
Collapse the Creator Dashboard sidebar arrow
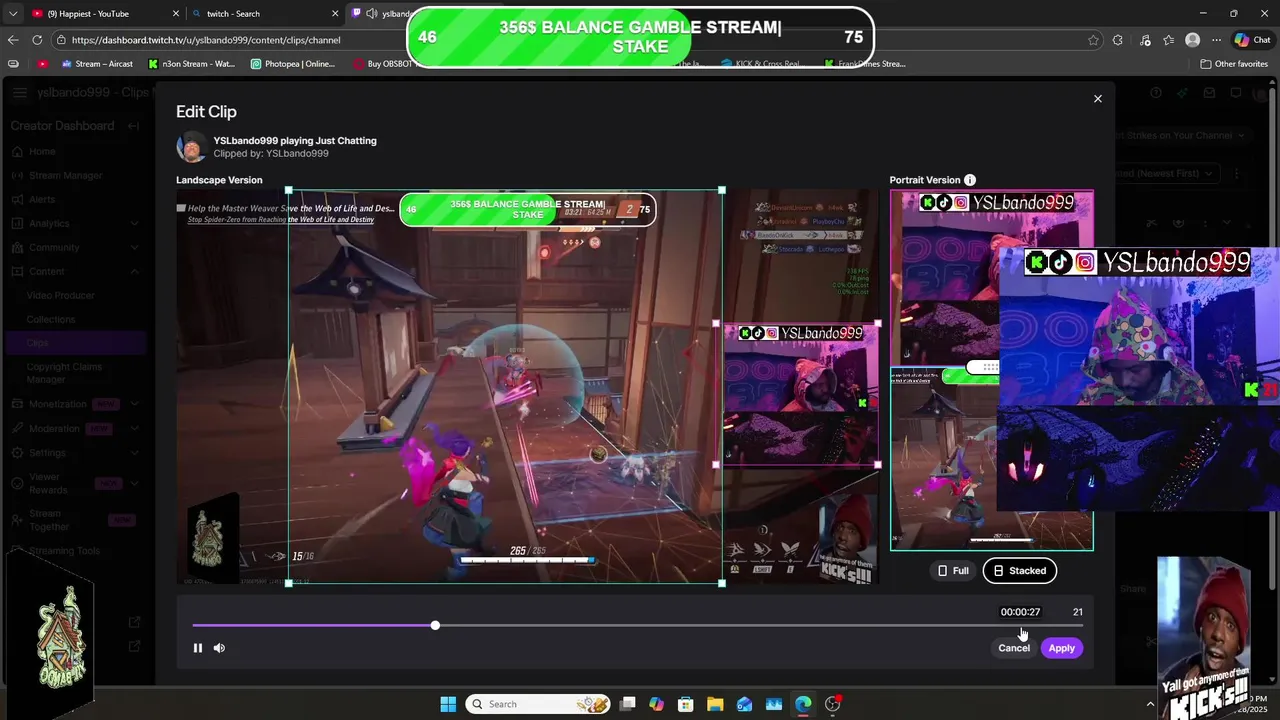(x=133, y=126)
